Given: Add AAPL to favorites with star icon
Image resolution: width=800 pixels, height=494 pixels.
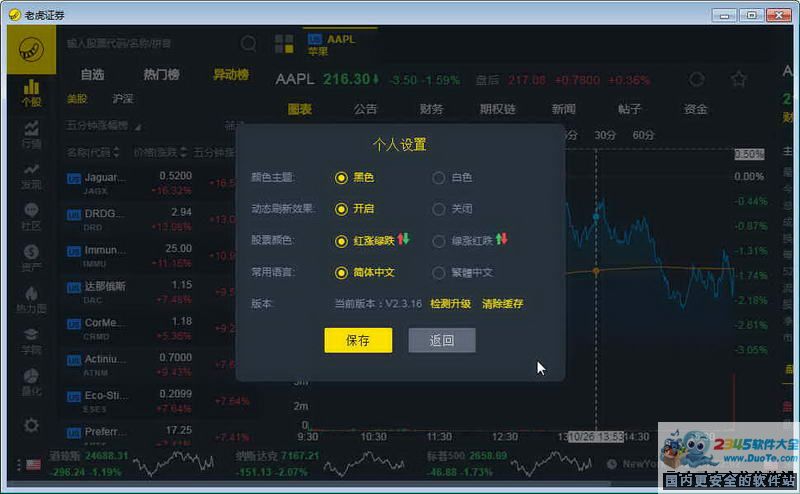Looking at the screenshot, I should pyautogui.click(x=738, y=79).
